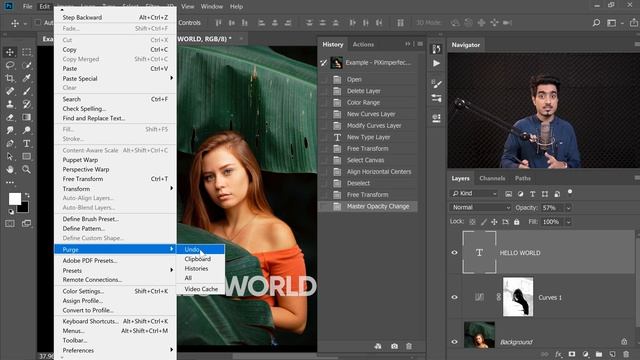Click the foreground white color swatch
This screenshot has height=360, width=640.
[x=14, y=199]
